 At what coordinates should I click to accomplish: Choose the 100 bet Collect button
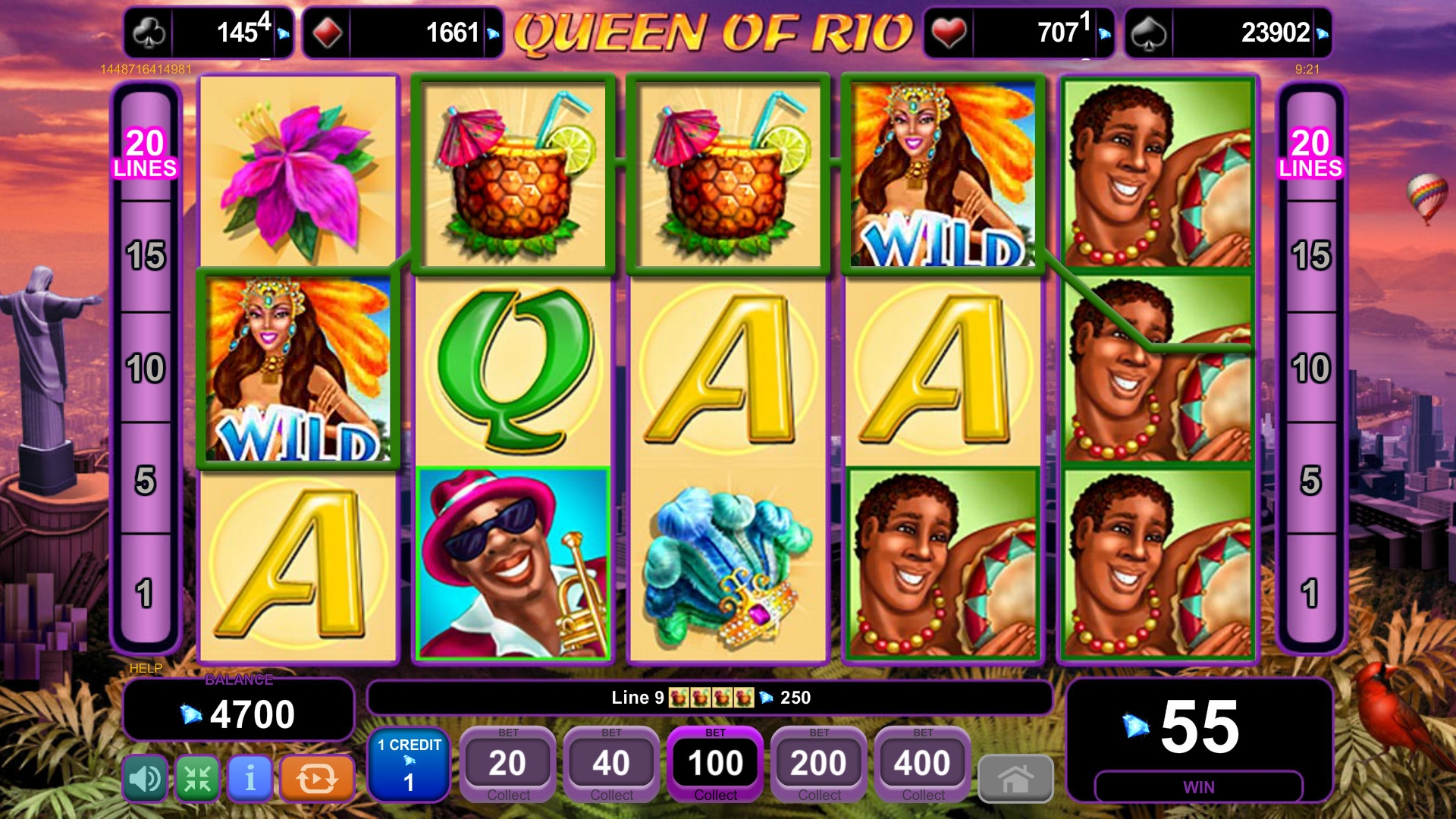pos(715,764)
